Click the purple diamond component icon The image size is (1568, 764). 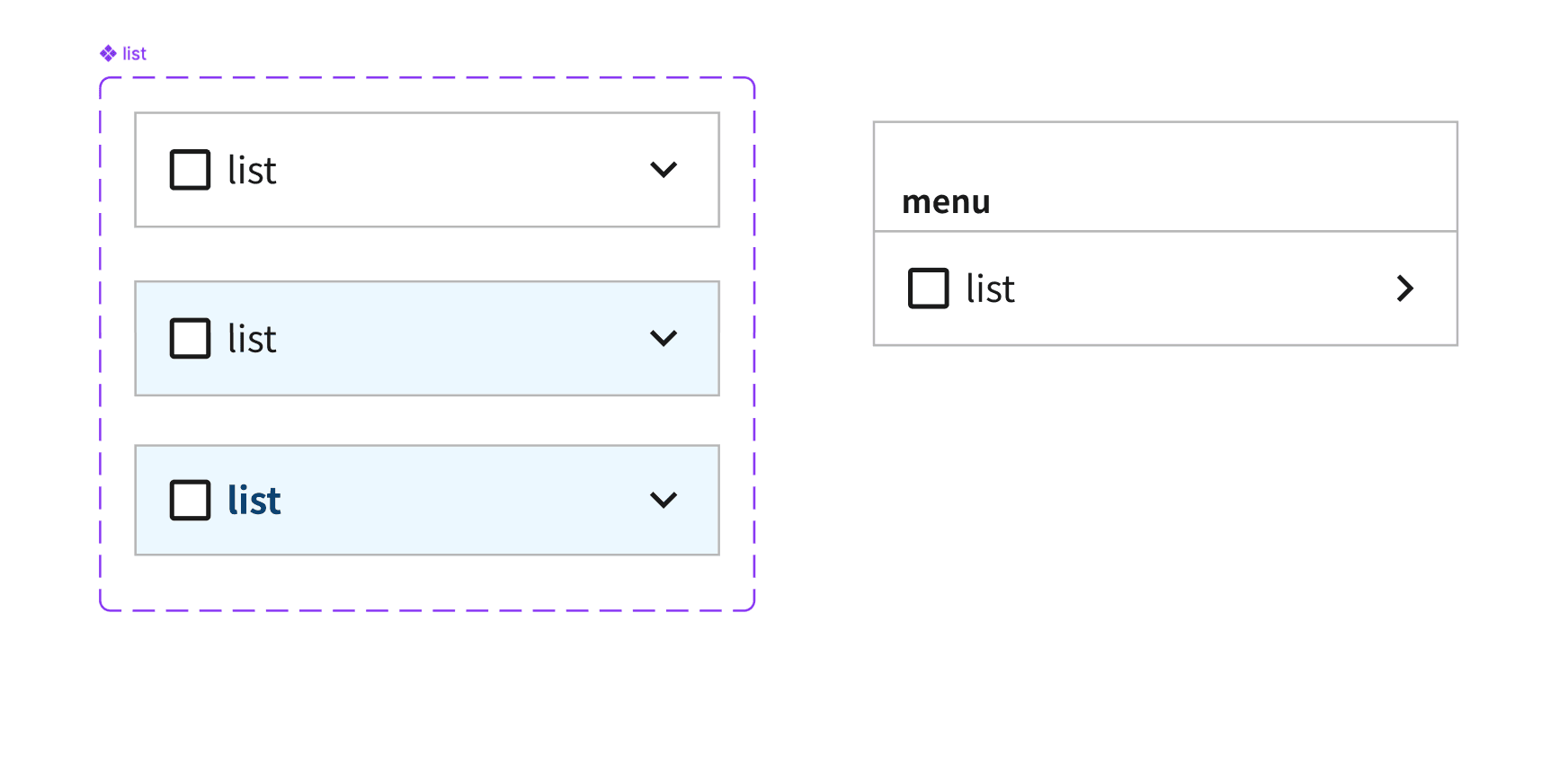(x=108, y=54)
